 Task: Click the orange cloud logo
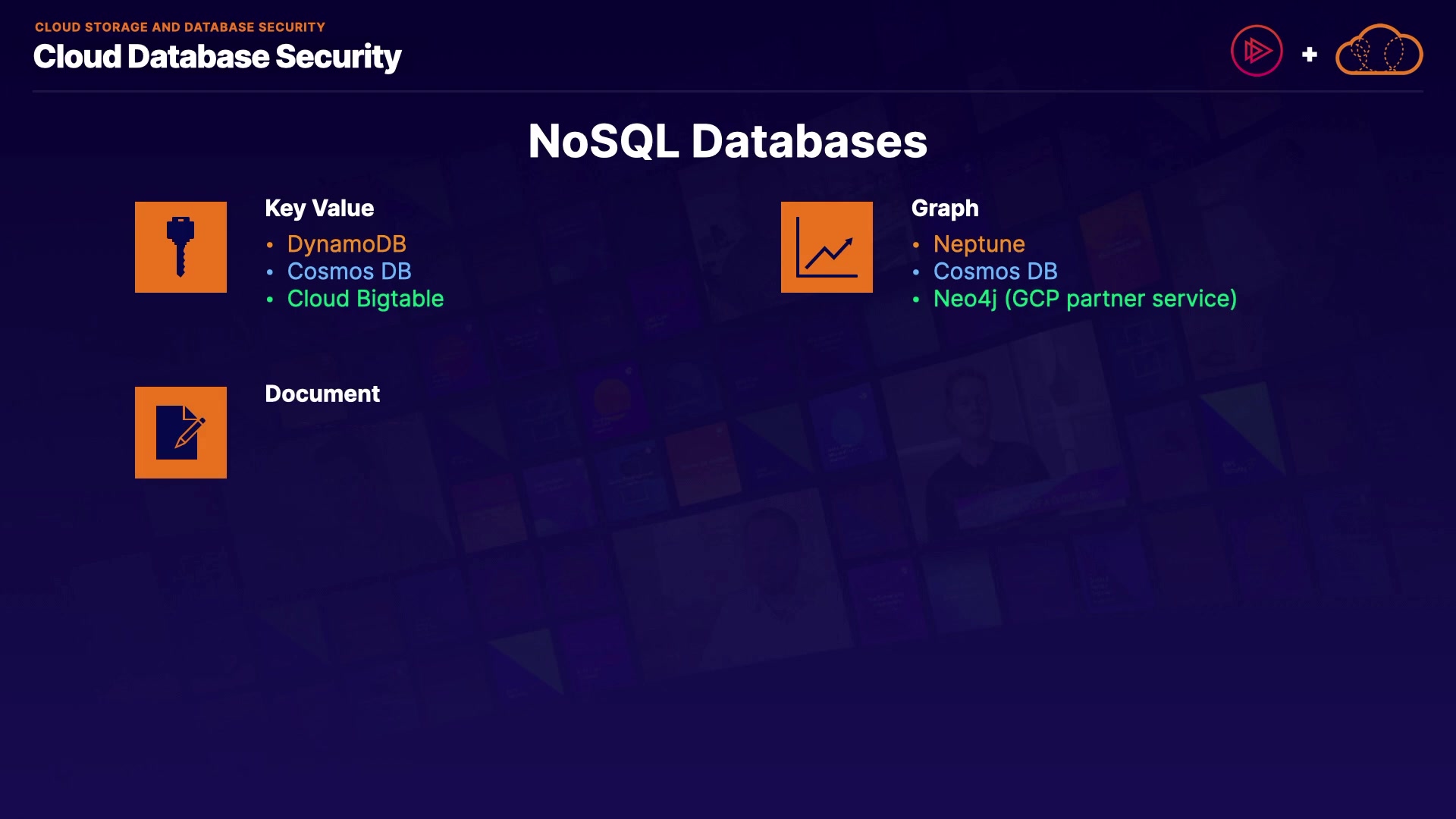(1379, 51)
